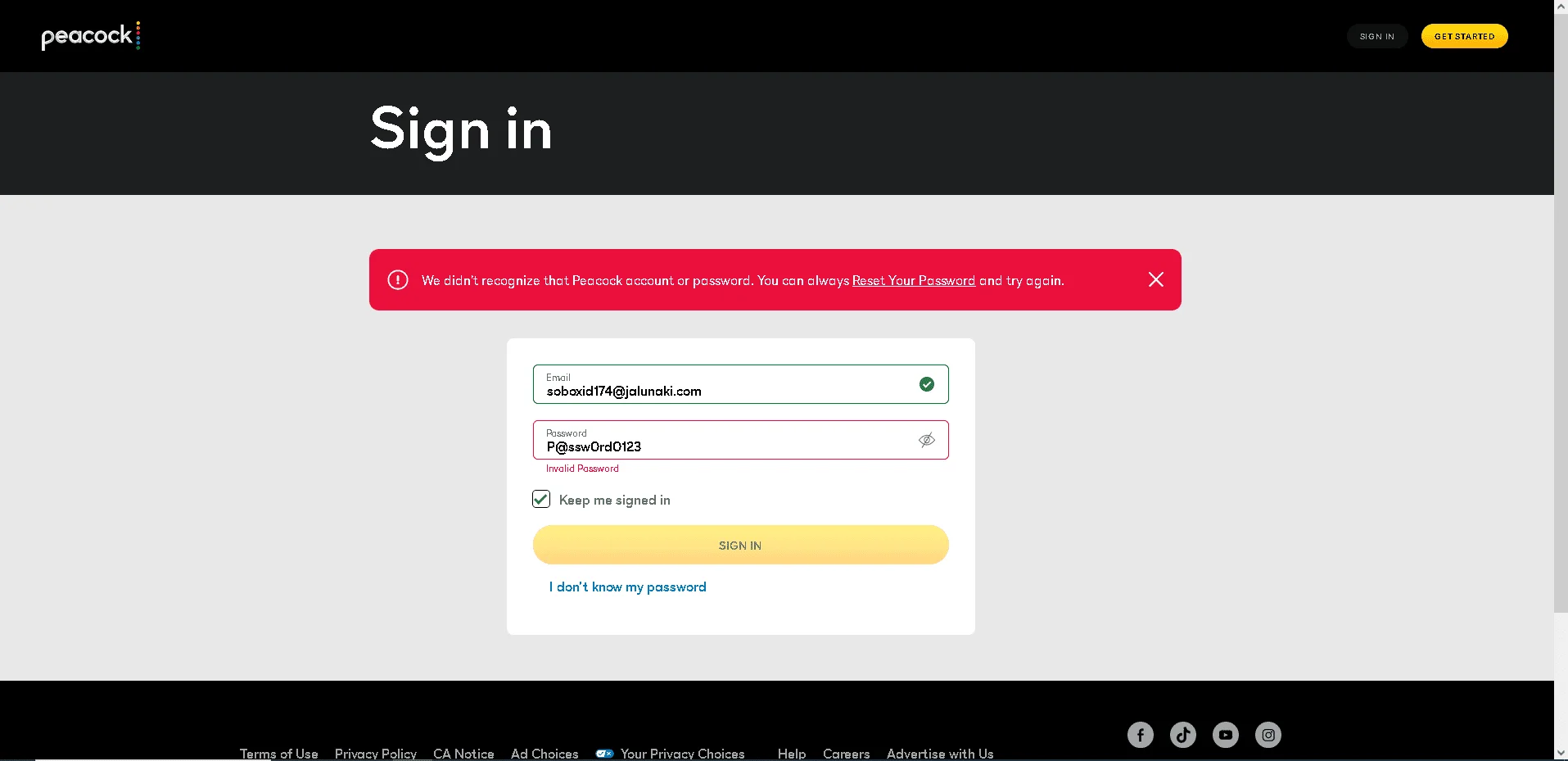Screen dimensions: 1568x761
Task: Open Peacock TikTok page icon
Action: (1183, 735)
